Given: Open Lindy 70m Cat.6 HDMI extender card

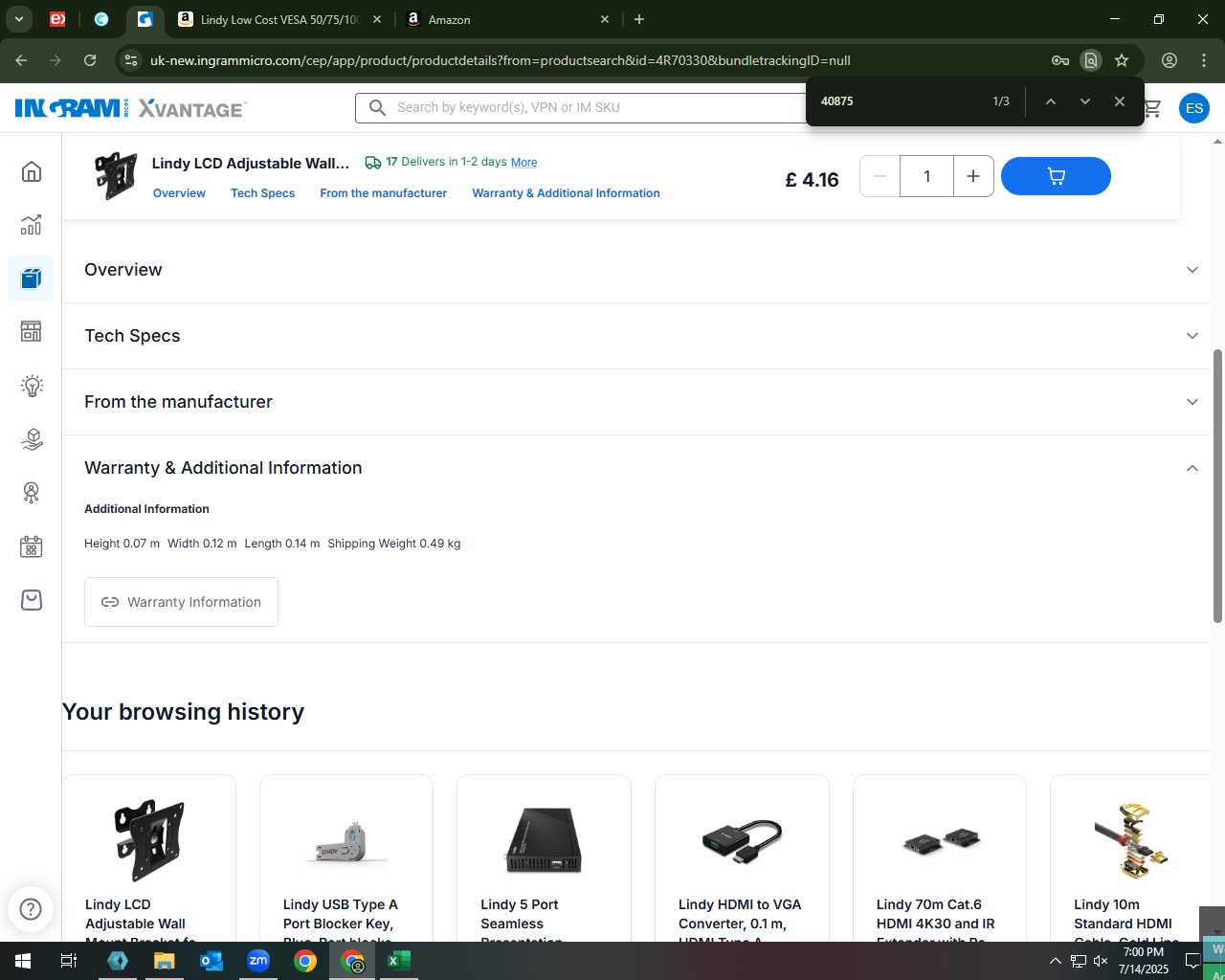Looking at the screenshot, I should pyautogui.click(x=940, y=857).
